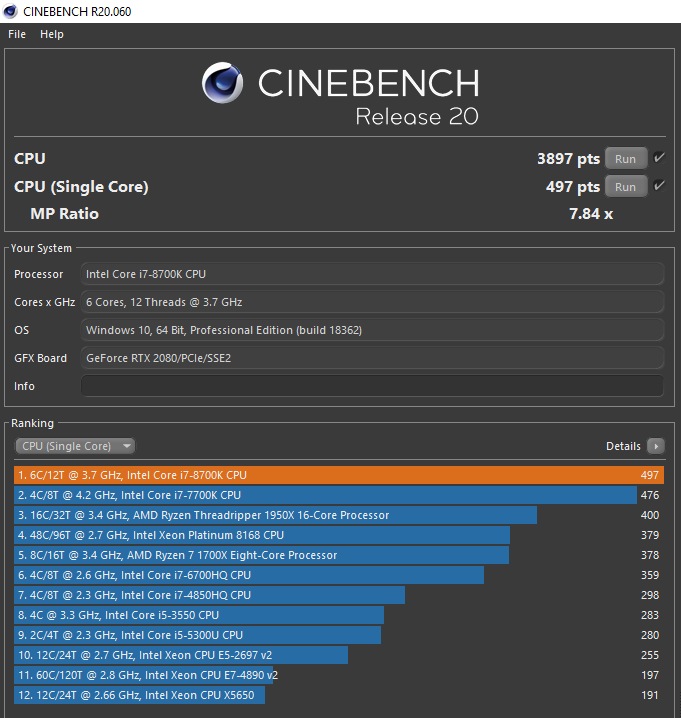
Task: Click the CINEBENCH R20.060 window title
Action: click(x=77, y=11)
